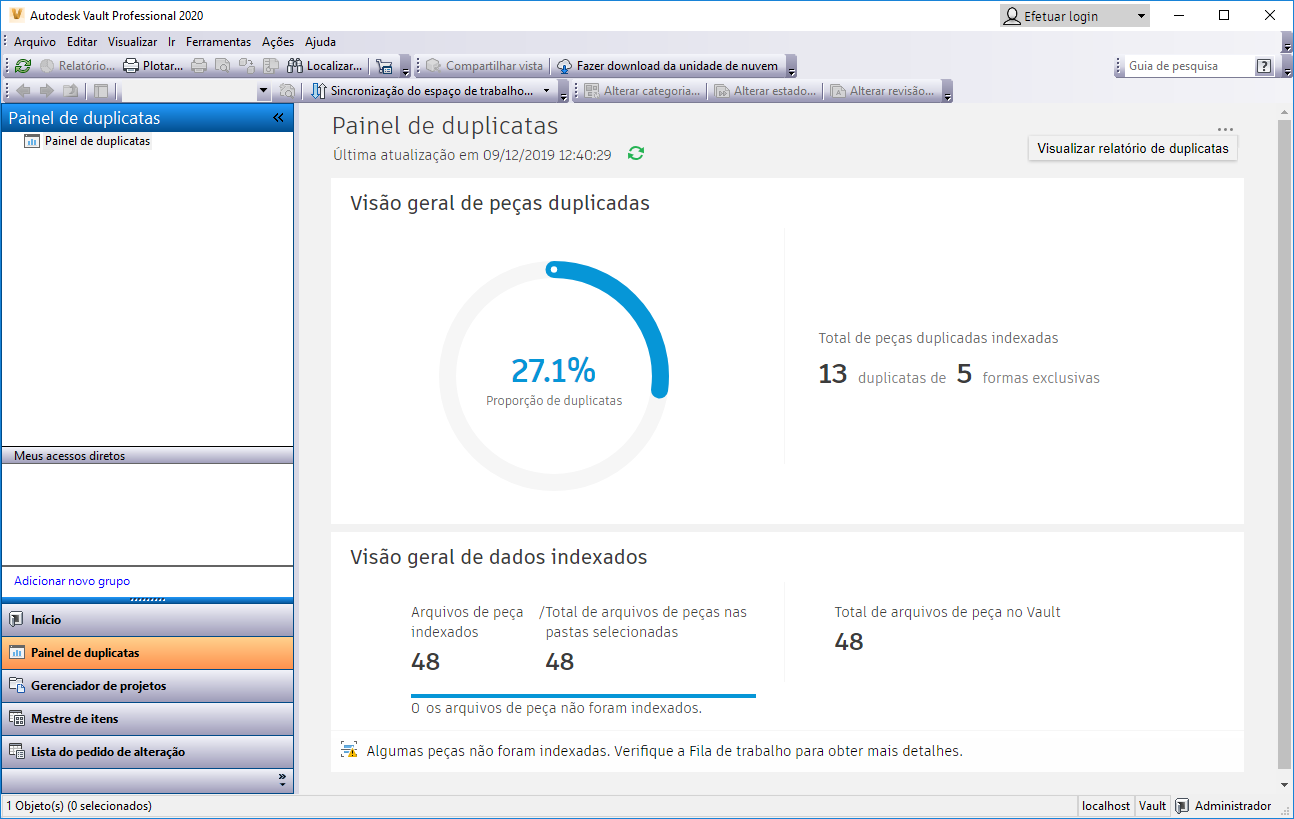
Task: Click Alterar estado toolbar button
Action: coord(766,91)
